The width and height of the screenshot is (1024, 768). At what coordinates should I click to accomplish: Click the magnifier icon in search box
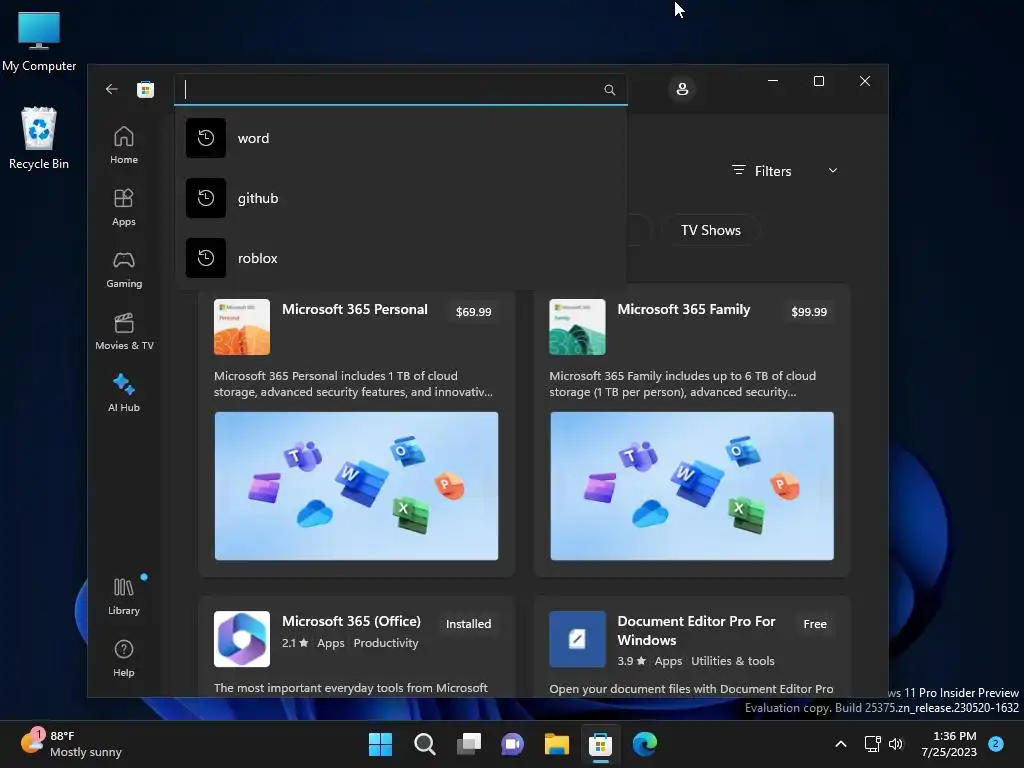(x=609, y=89)
